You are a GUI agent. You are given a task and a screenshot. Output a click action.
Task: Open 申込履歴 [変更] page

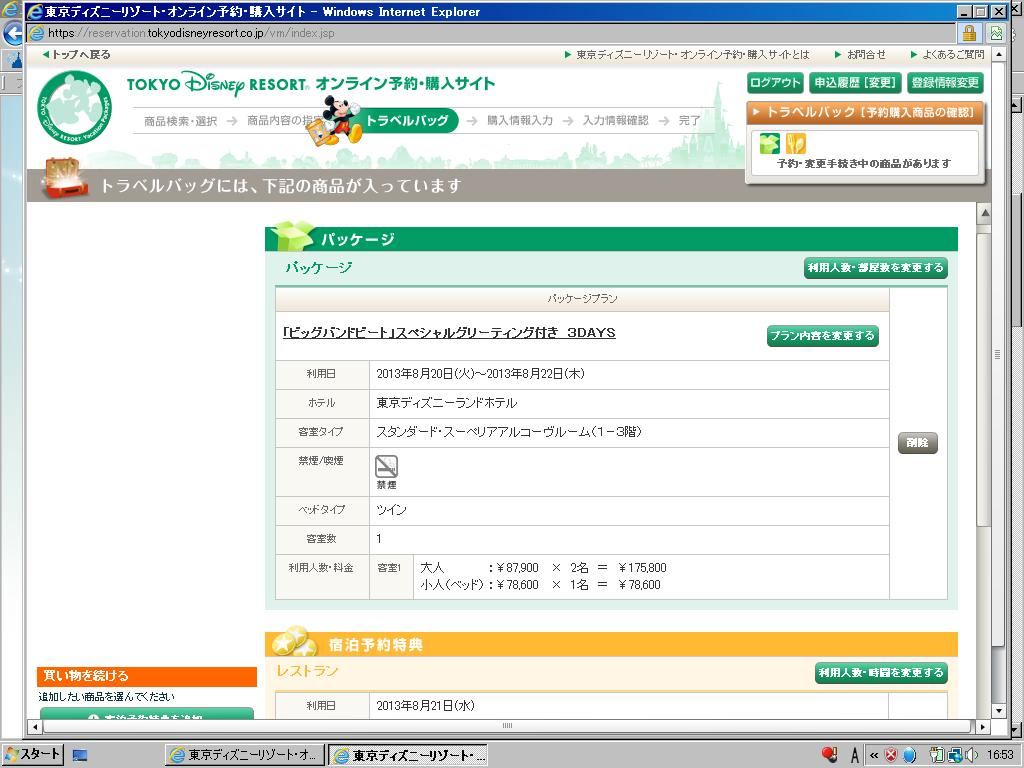(855, 83)
